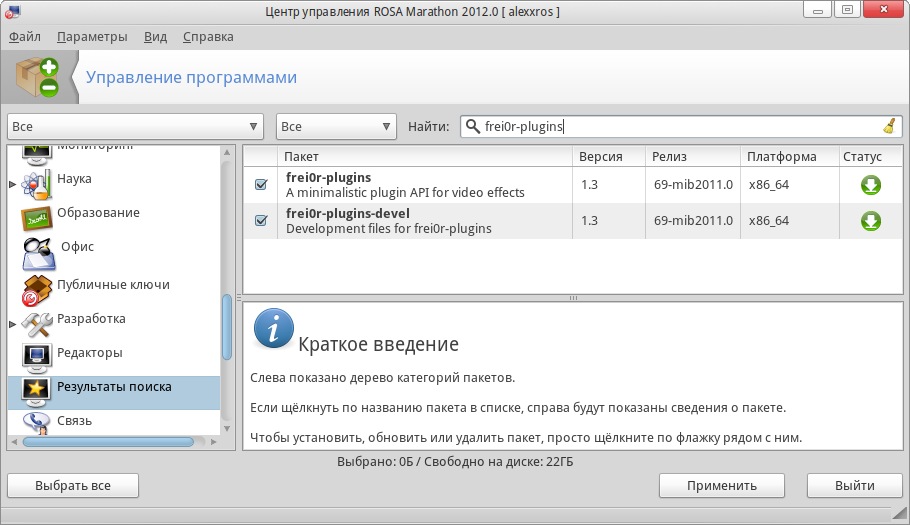The image size is (910, 525).
Task: Open the Справка menu
Action: pyautogui.click(x=208, y=37)
